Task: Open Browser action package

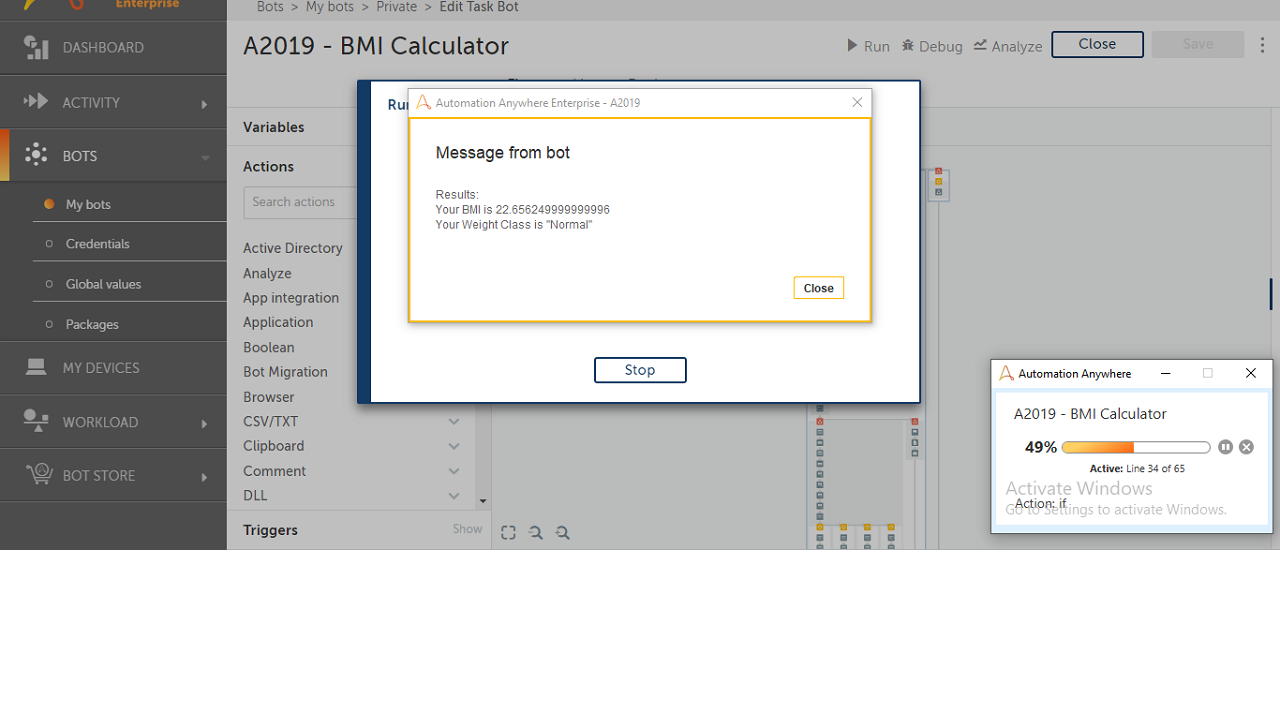Action: [269, 397]
